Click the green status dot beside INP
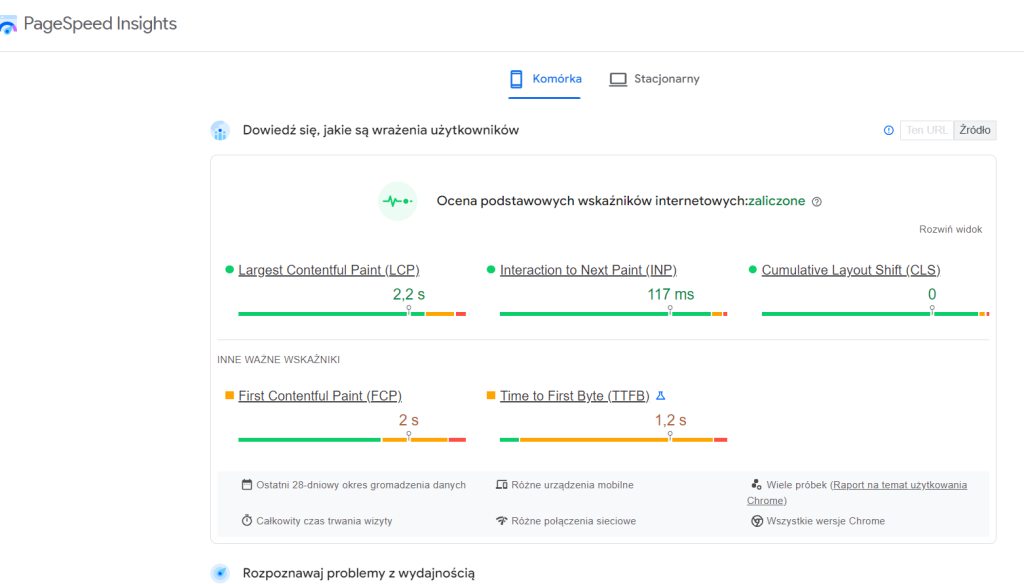The height and width of the screenshot is (584, 1024). tap(491, 269)
